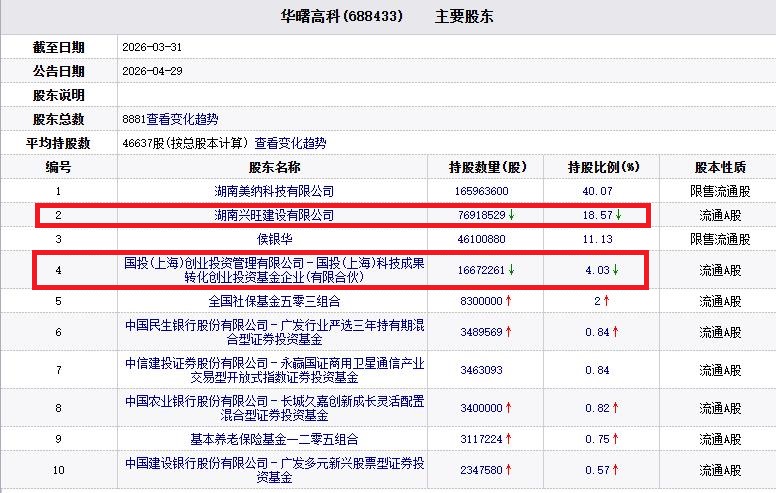Click the 股本性质 column header

tap(720, 167)
